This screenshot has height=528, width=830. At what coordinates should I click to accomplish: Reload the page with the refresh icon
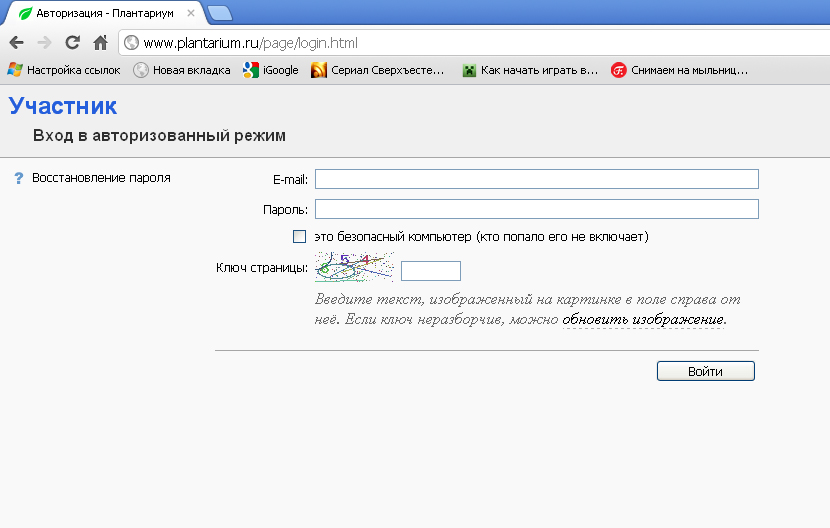(x=72, y=43)
